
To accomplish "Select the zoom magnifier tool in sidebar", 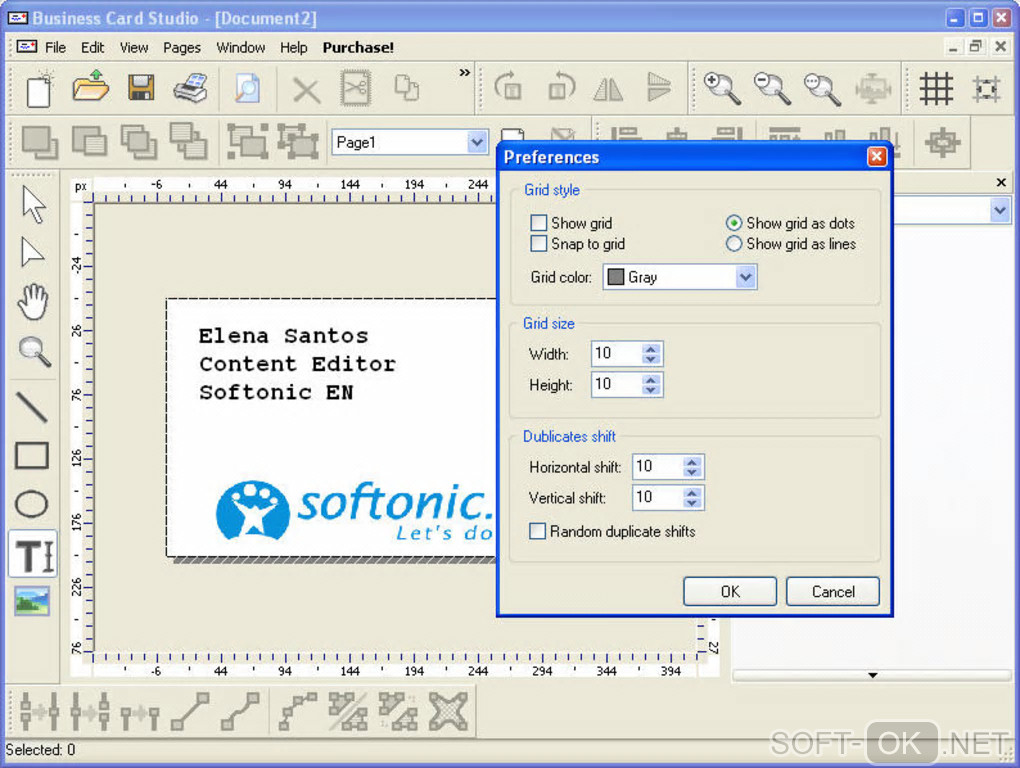I will click(34, 352).
